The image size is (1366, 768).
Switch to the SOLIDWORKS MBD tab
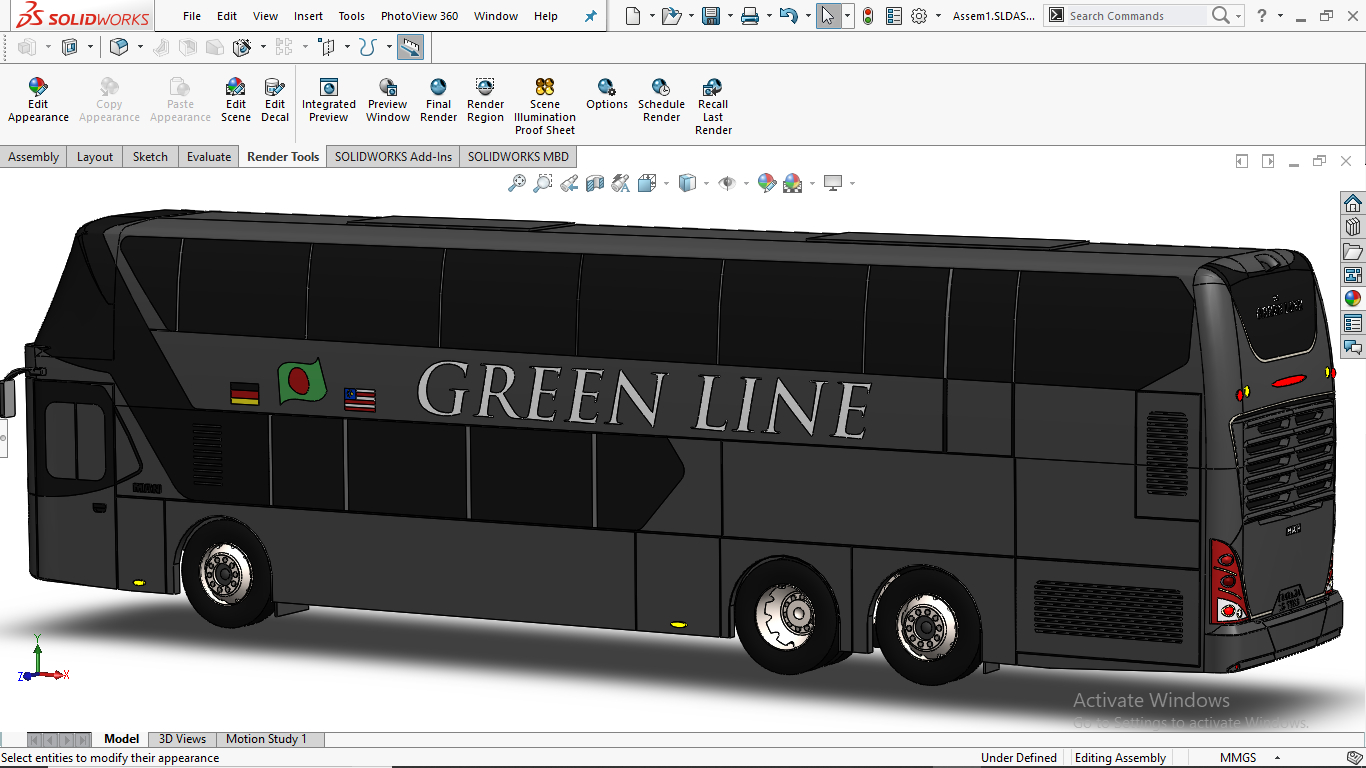(518, 157)
